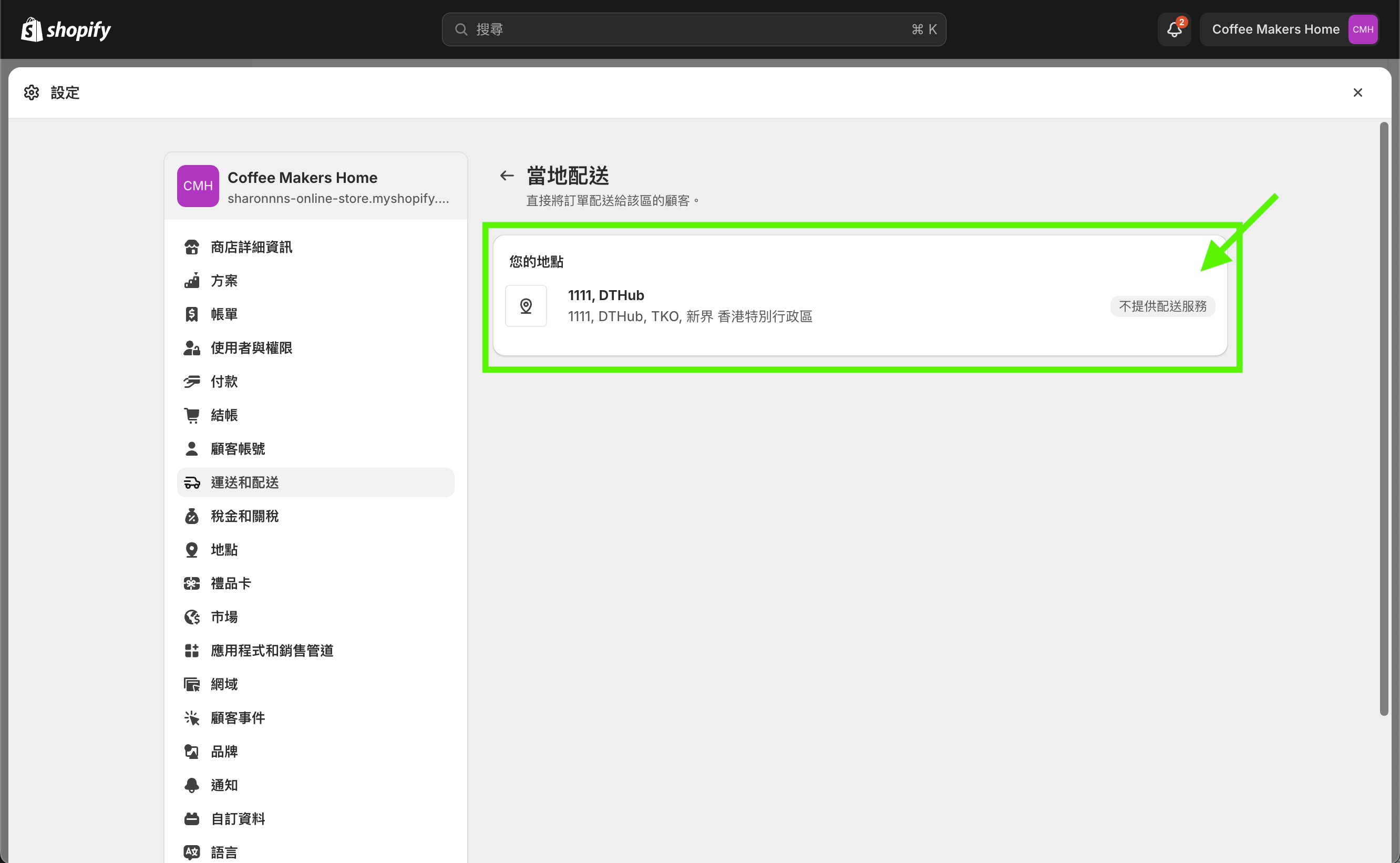1400x863 pixels.
Task: Open 地點 settings
Action: [316, 550]
